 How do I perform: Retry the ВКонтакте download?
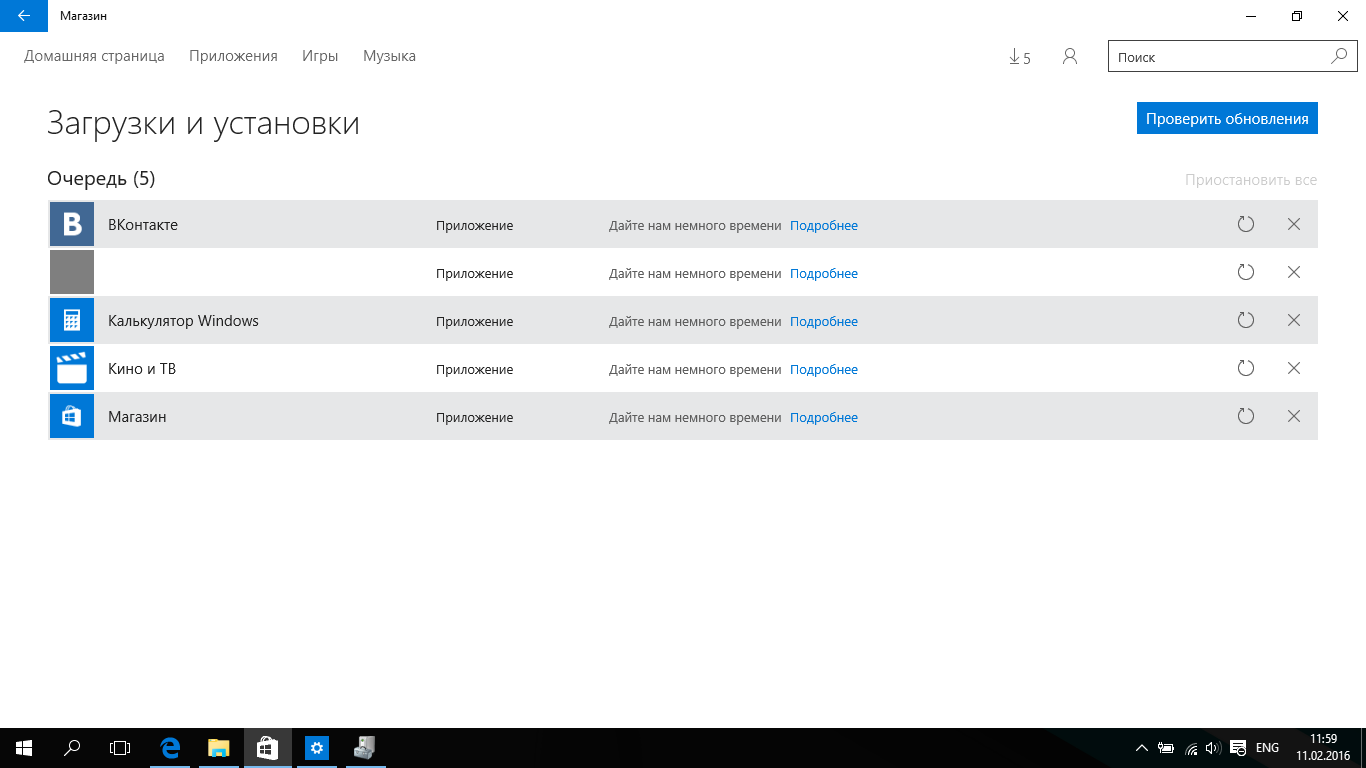coord(1246,225)
